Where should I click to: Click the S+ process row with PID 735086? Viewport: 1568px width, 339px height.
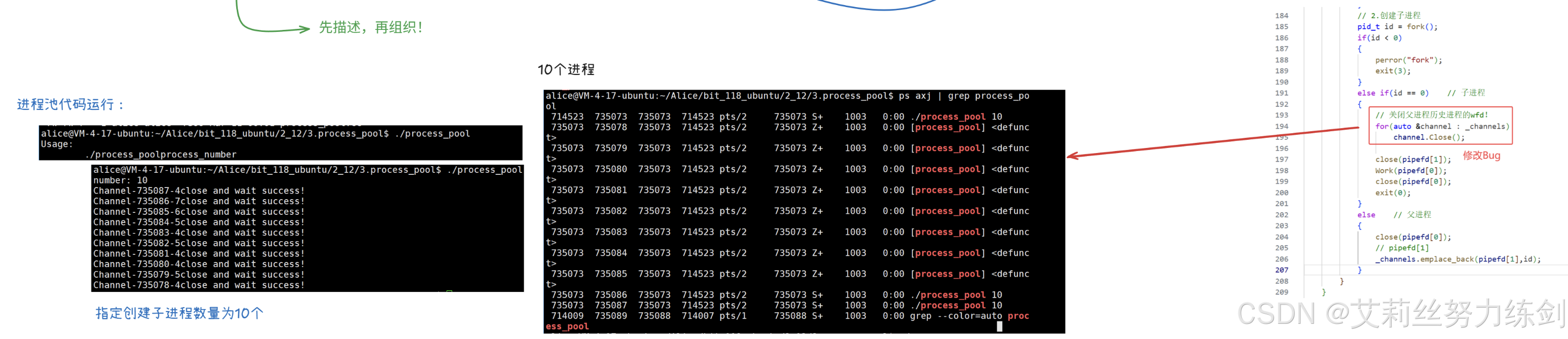(776, 294)
